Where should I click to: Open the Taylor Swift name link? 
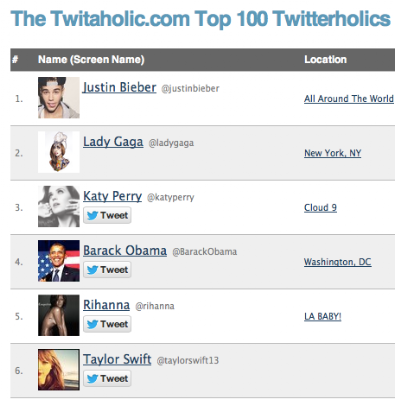pyautogui.click(x=117, y=359)
